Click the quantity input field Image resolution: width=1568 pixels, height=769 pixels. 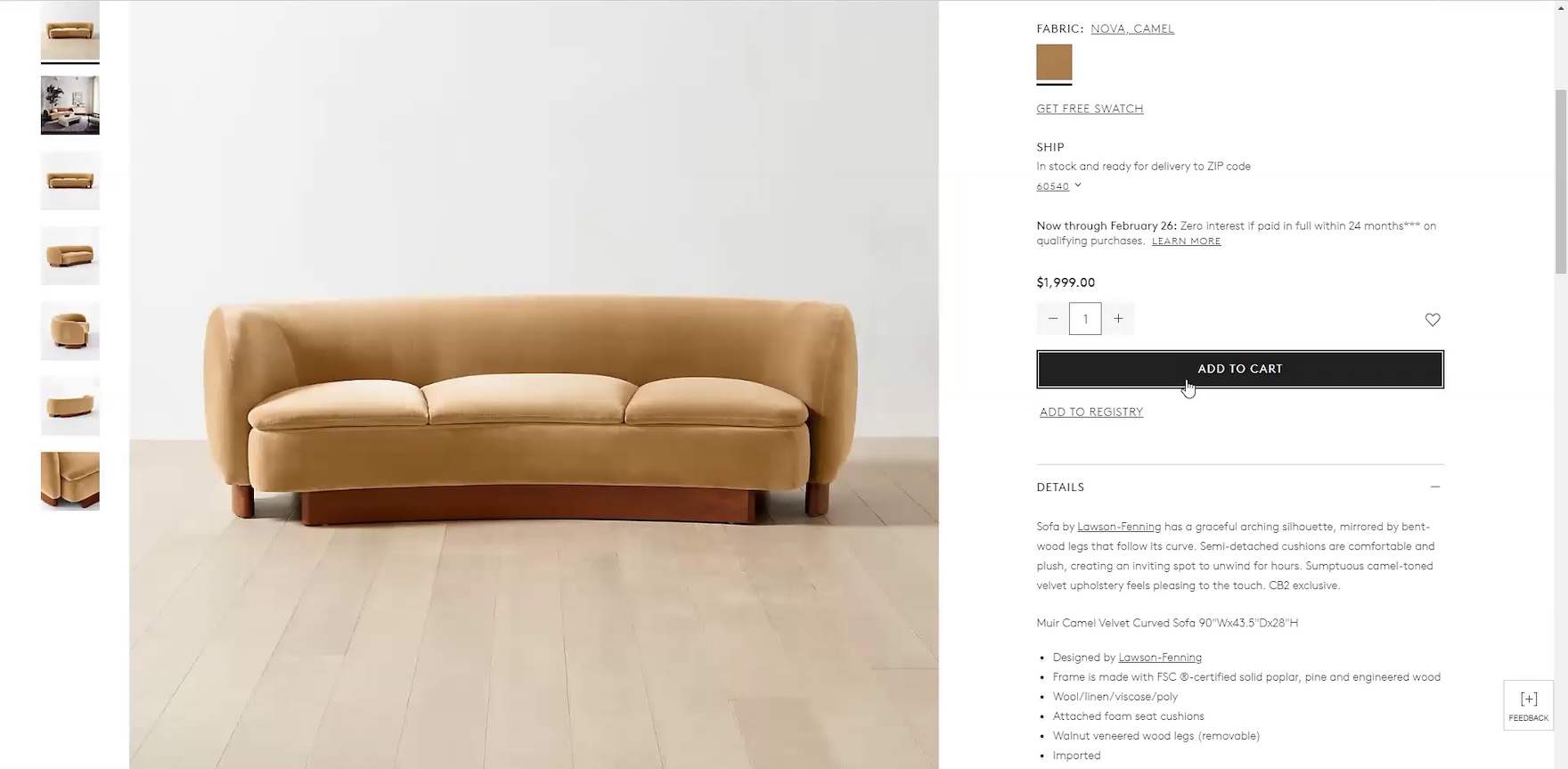point(1085,319)
